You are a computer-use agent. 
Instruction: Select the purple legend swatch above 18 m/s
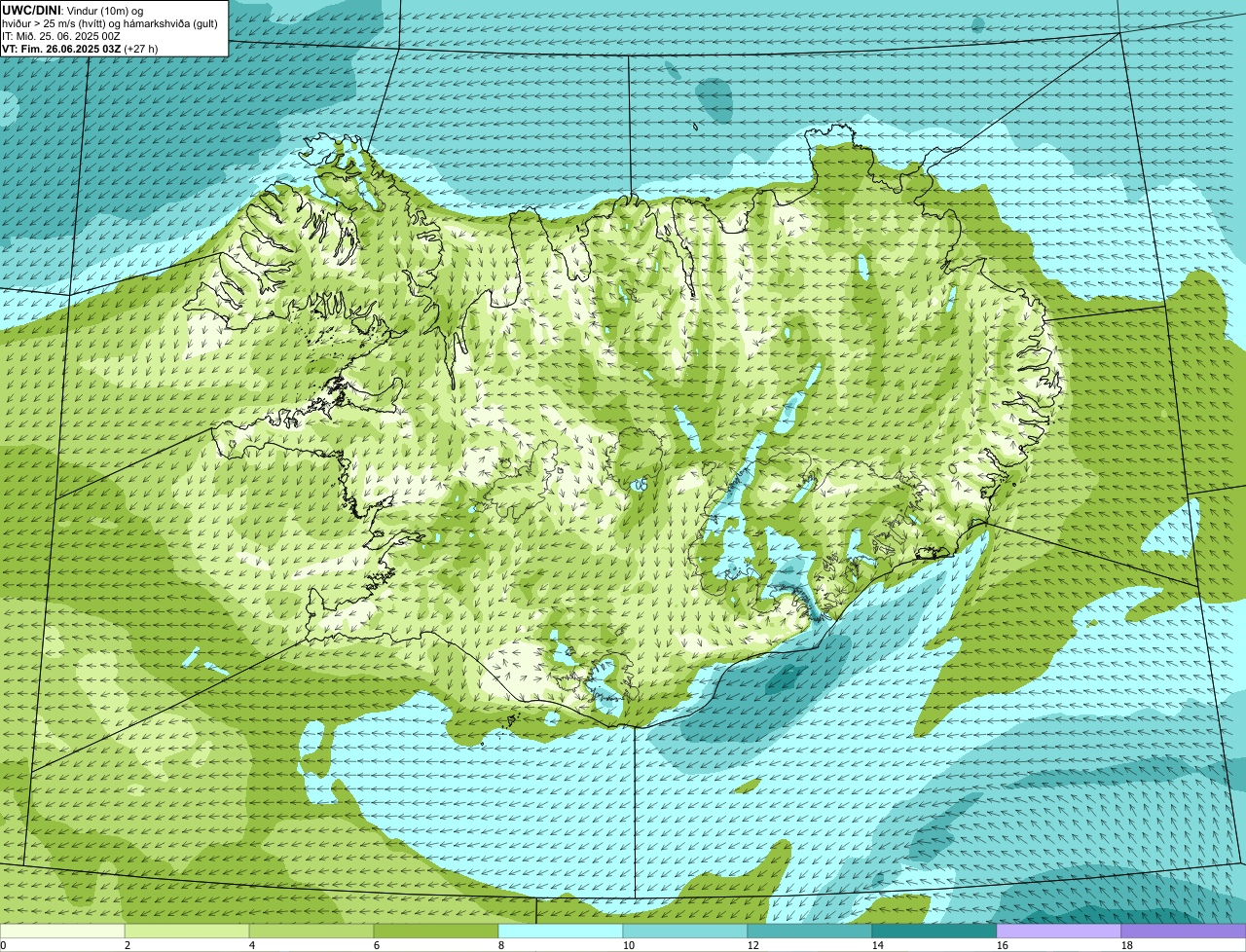click(x=1184, y=932)
